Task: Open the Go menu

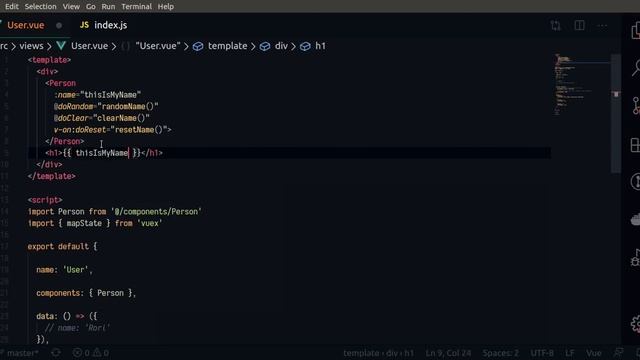Action: (91, 7)
